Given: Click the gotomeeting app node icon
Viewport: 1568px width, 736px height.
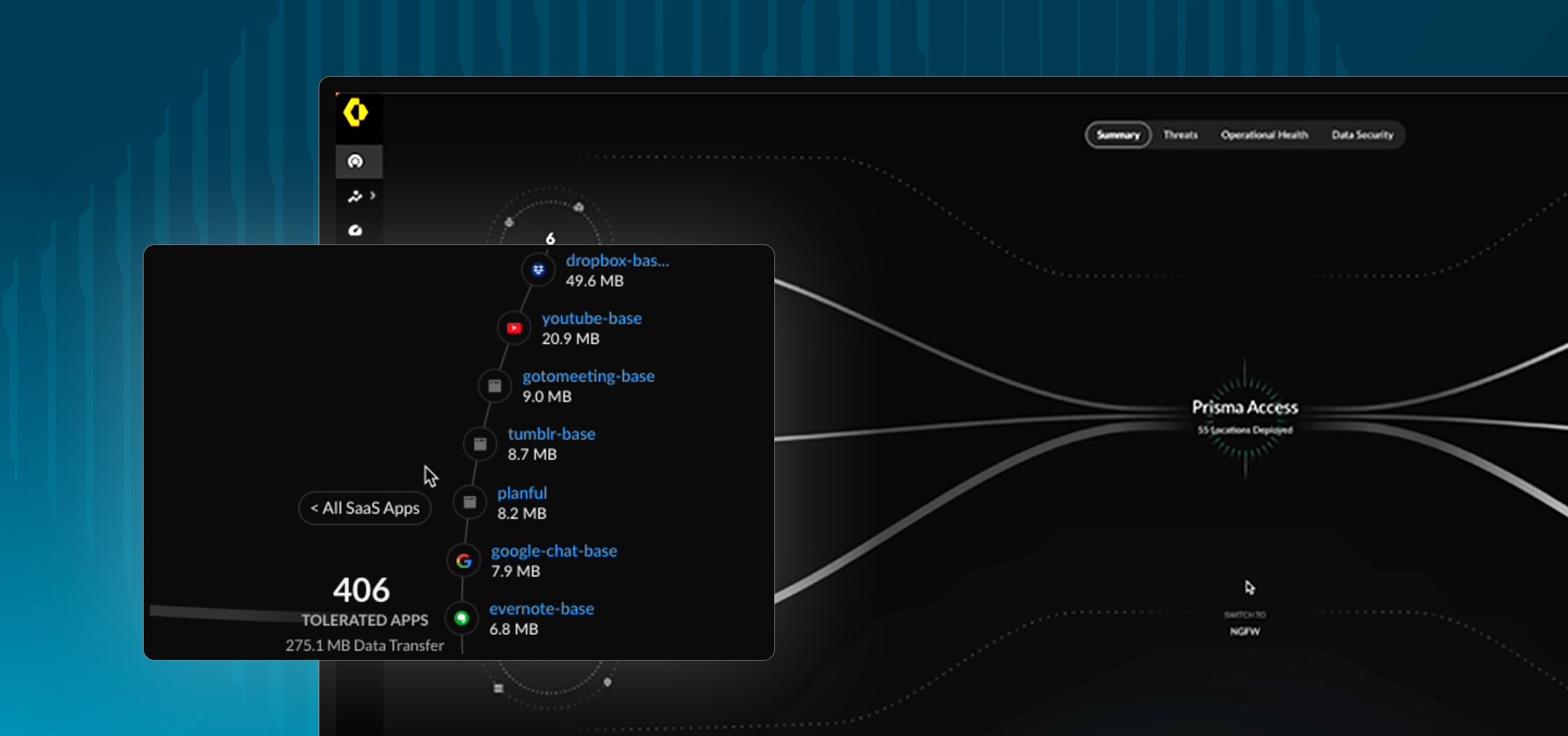Looking at the screenshot, I should click(x=495, y=386).
